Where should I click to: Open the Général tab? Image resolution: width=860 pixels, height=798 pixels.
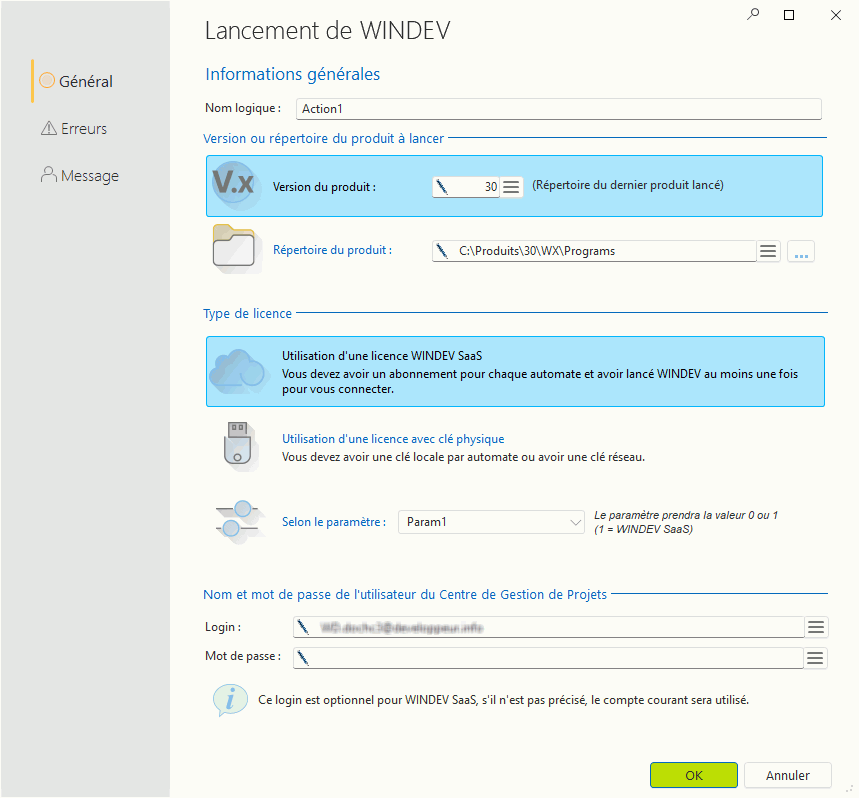[x=77, y=81]
